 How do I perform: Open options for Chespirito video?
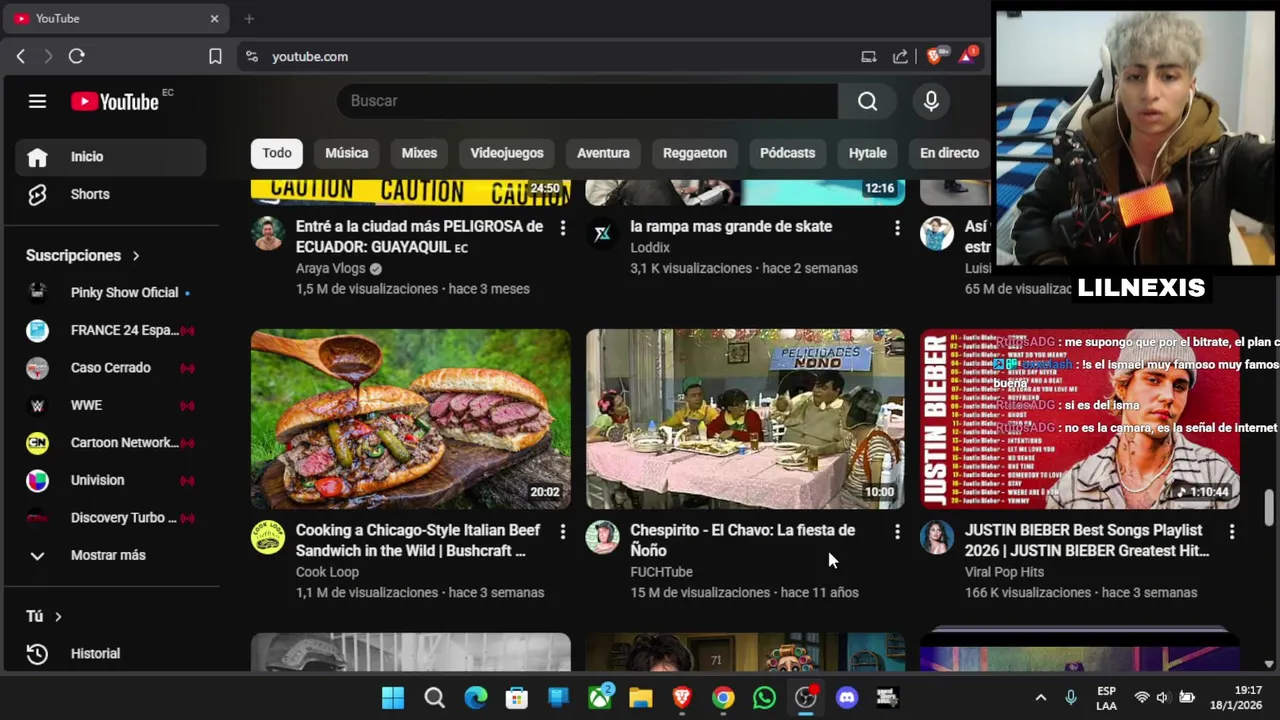point(897,532)
